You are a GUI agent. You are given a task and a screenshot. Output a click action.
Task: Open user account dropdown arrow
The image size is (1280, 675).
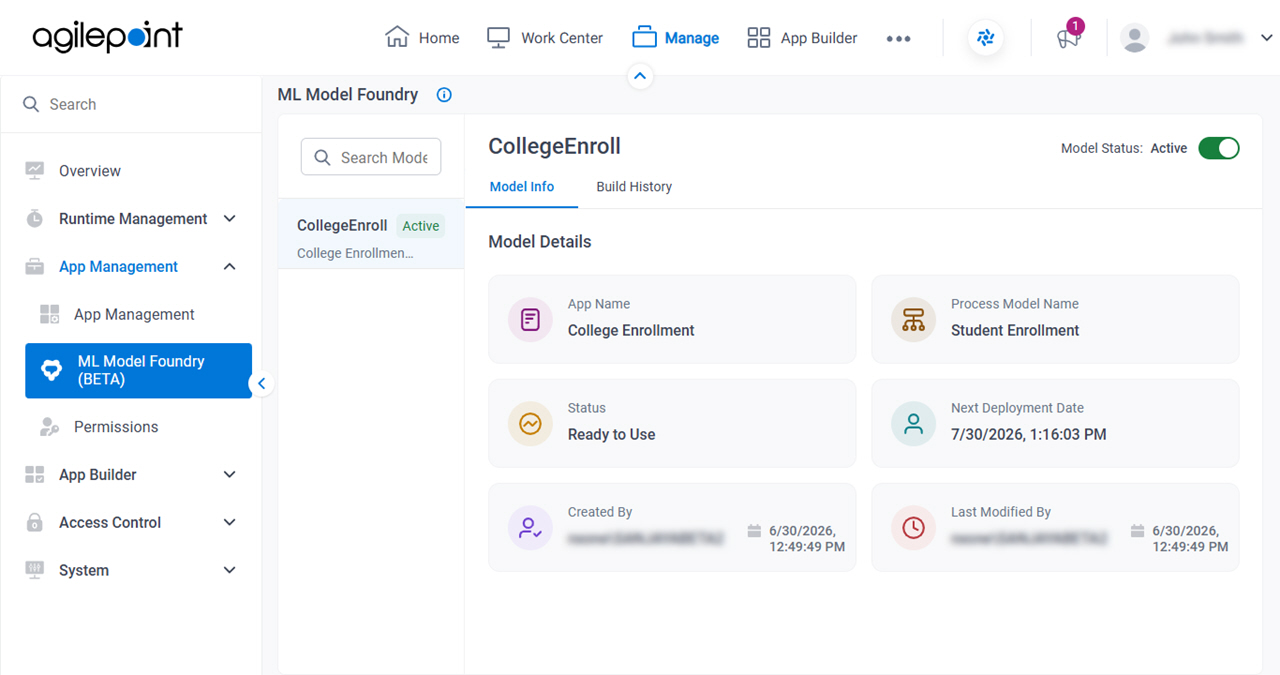pos(1266,38)
